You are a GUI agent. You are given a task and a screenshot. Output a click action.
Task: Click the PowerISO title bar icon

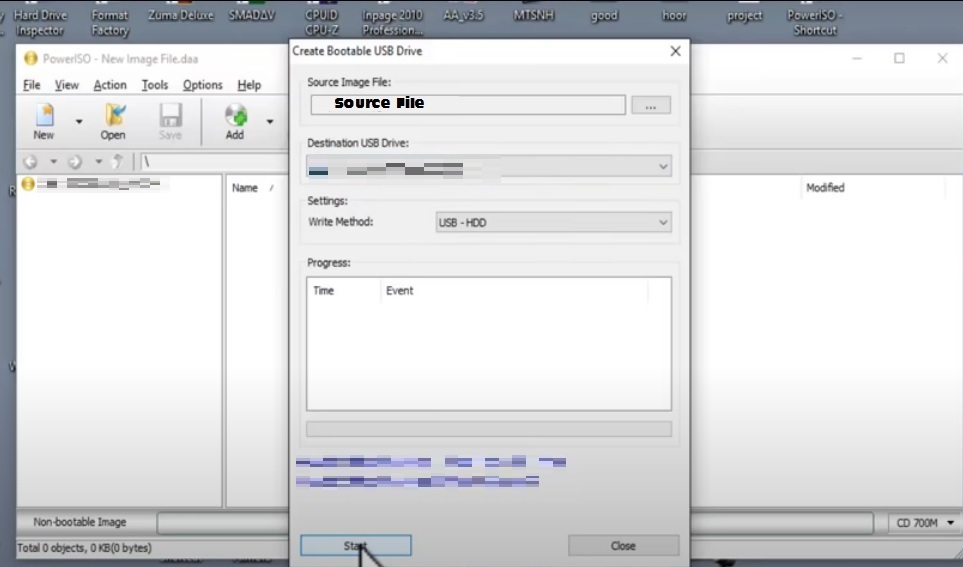tap(31, 58)
